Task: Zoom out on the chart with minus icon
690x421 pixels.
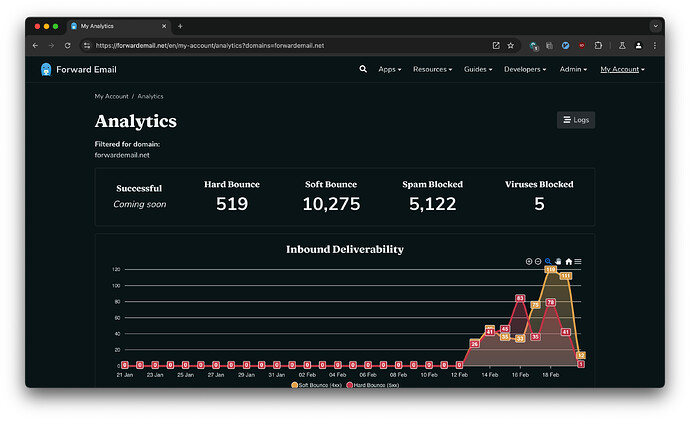Action: [538, 262]
